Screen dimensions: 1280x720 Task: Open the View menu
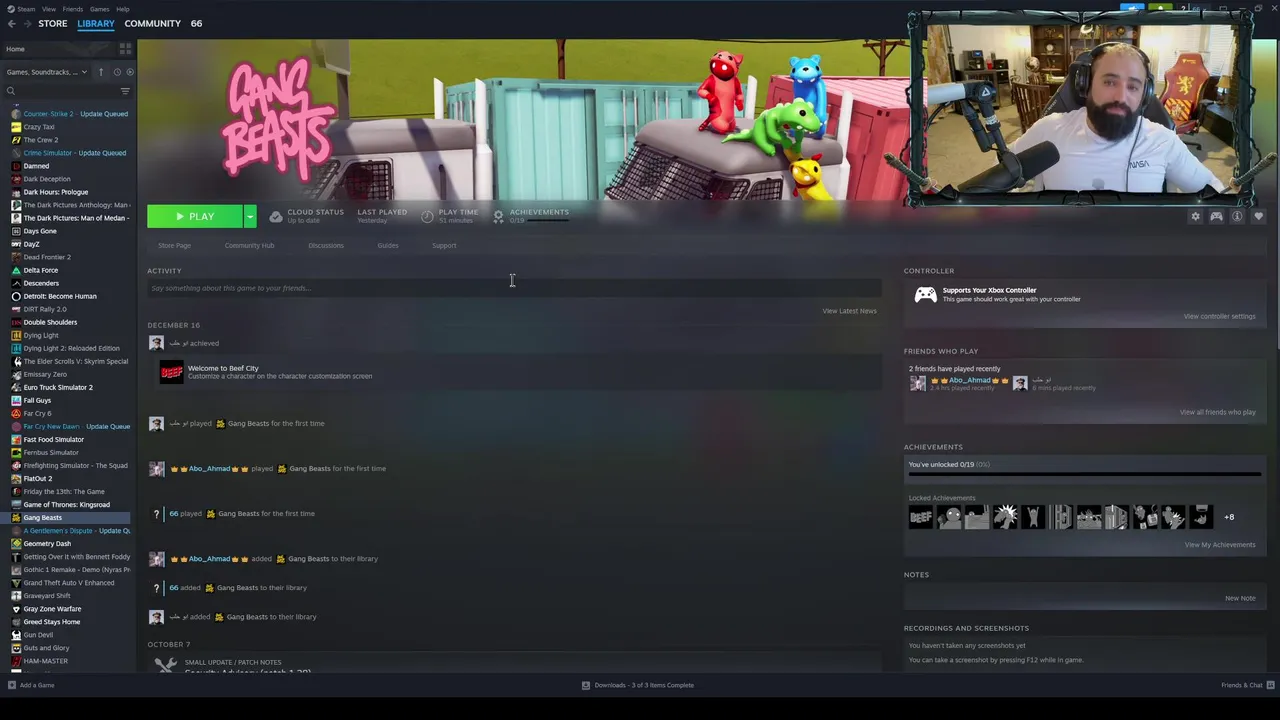tap(48, 9)
